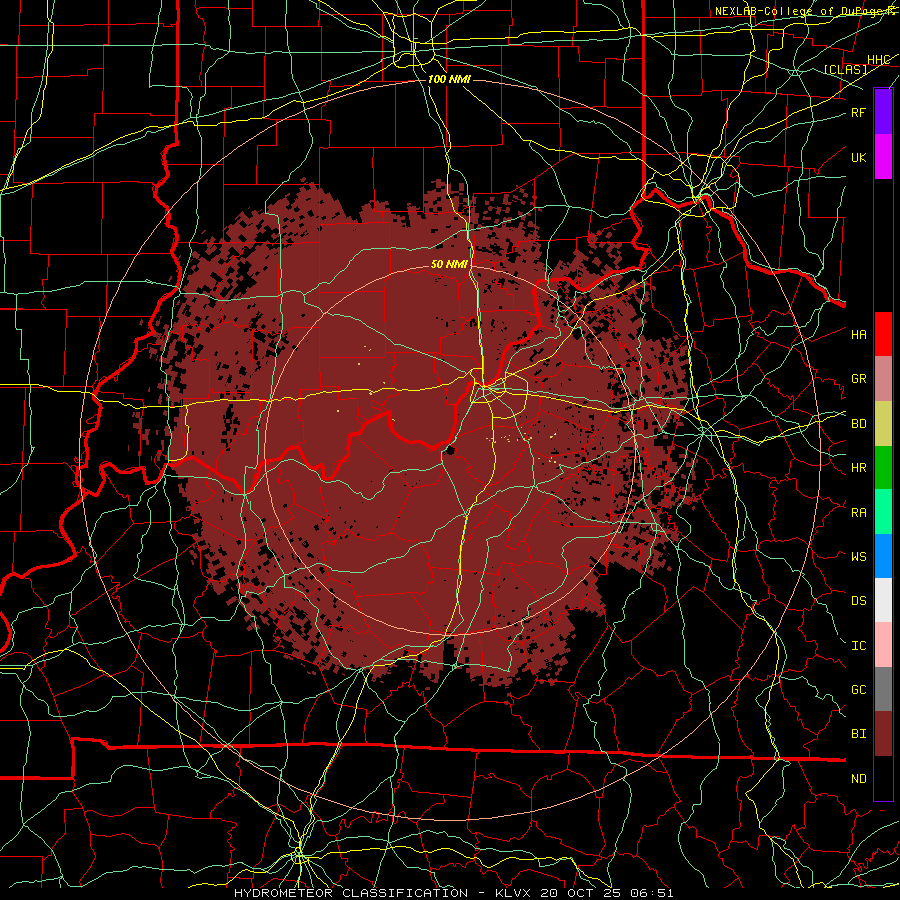Click the DS white legend swatch
Screen dimensions: 900x900
pyautogui.click(x=883, y=600)
